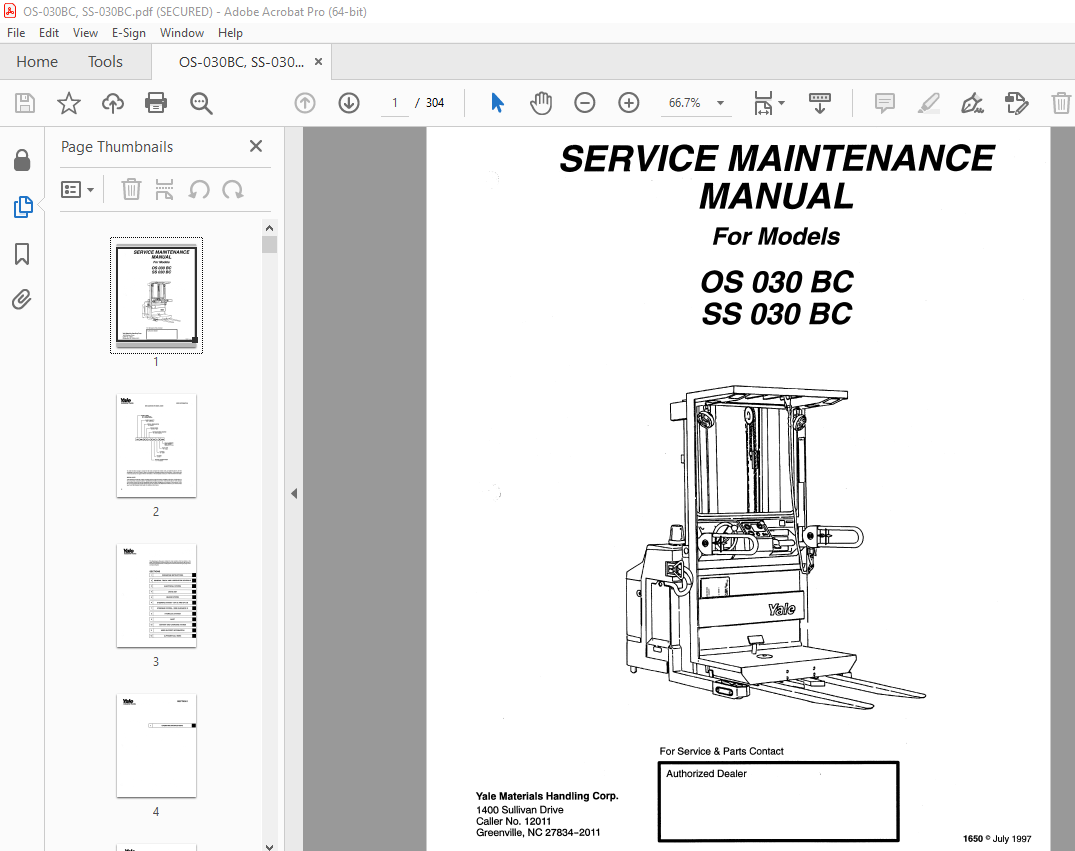
Task: Close the OS-030BC document tab
Action: click(x=318, y=62)
